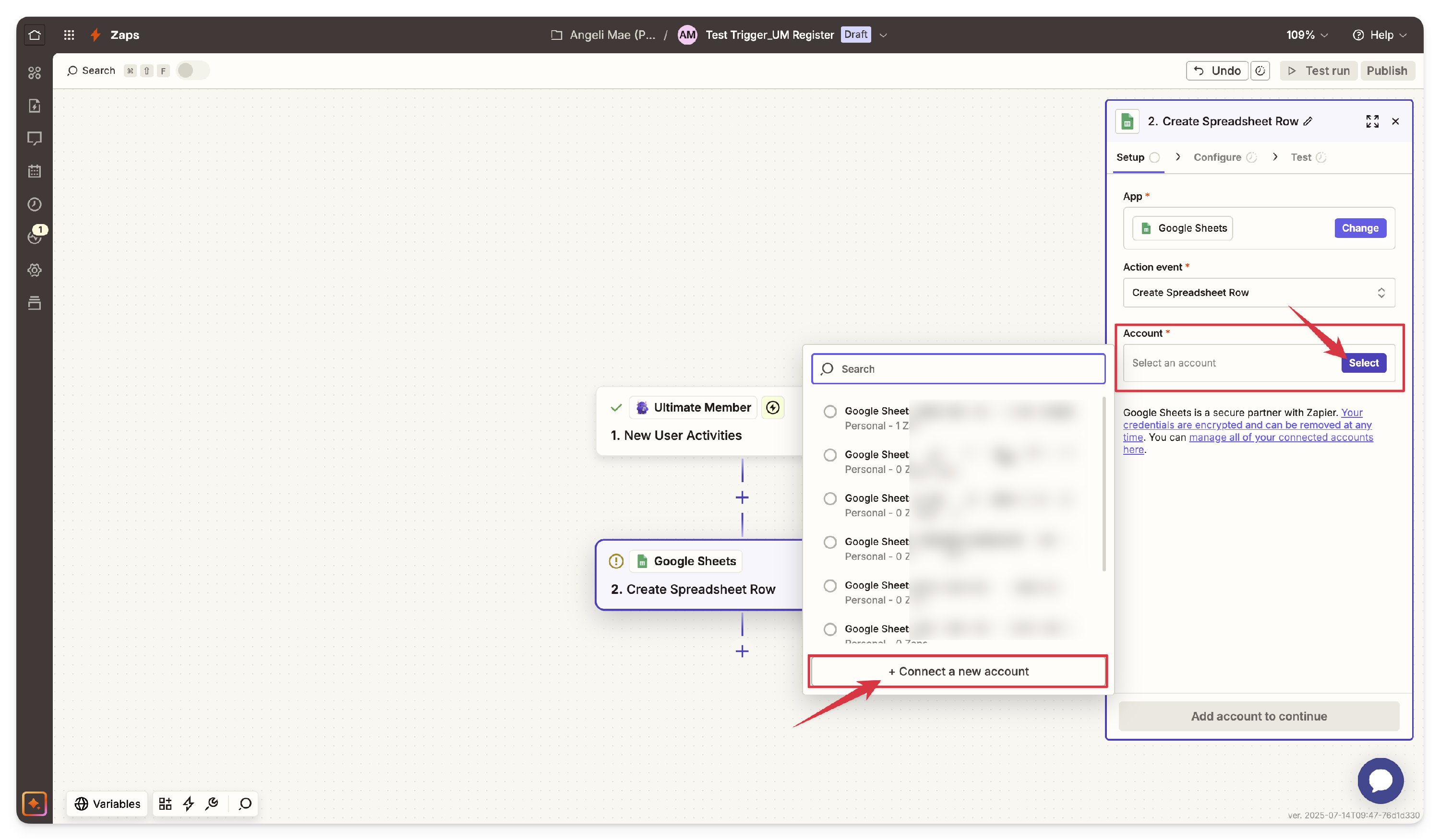This screenshot has width=1440, height=840.
Task: Click the wrench tool icon in bottom toolbar
Action: [212, 804]
